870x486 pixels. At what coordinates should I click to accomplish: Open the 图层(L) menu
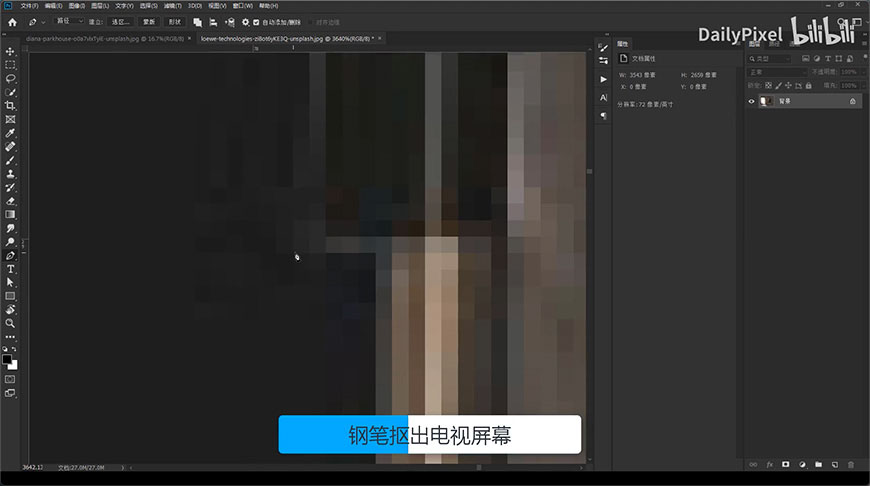[100, 6]
